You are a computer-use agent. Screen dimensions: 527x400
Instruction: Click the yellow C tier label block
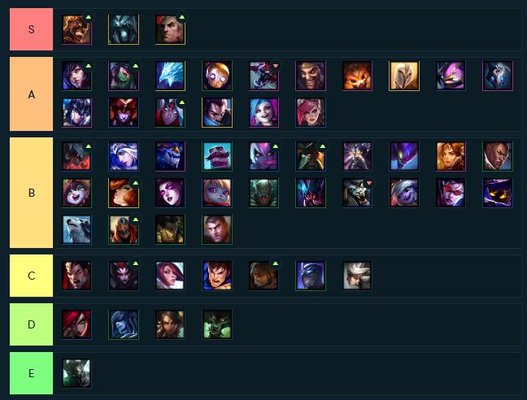click(x=31, y=276)
